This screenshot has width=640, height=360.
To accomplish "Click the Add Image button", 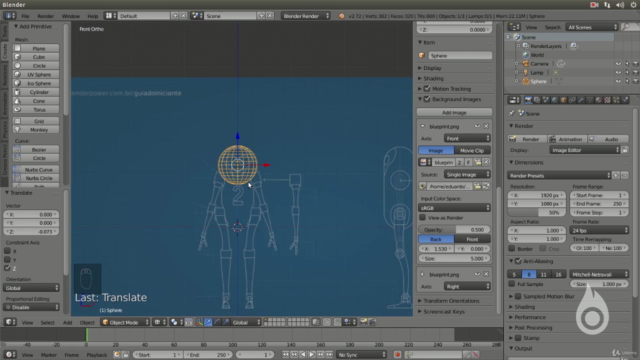I will [454, 112].
